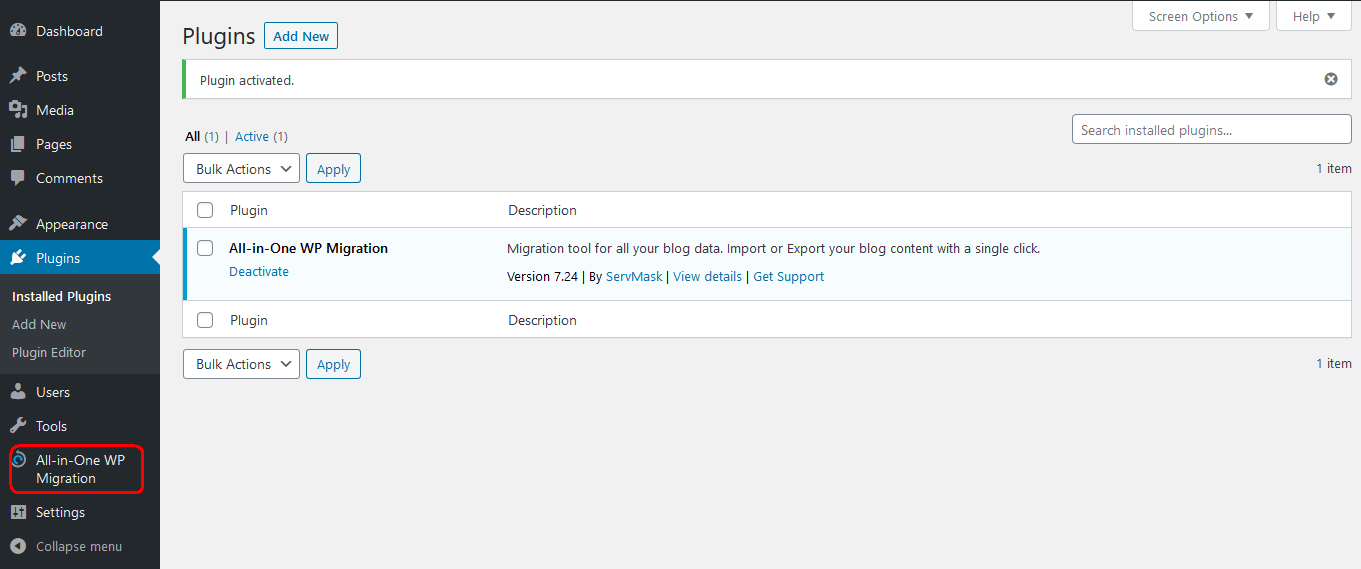Click Plugin activated message text
Screen dimensions: 1361x569
point(247,80)
